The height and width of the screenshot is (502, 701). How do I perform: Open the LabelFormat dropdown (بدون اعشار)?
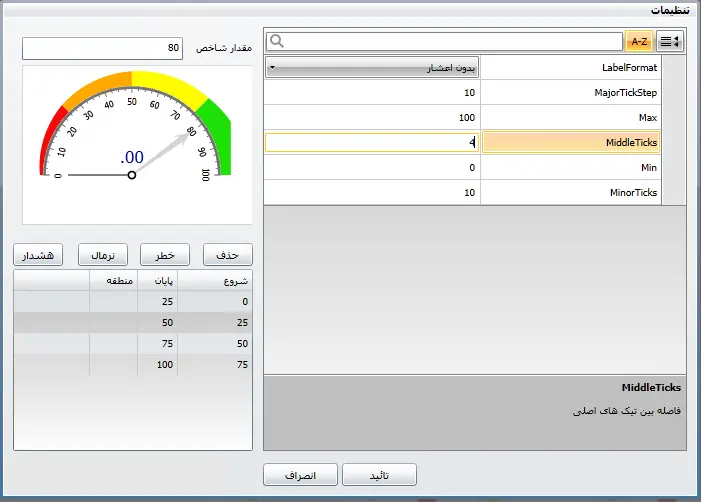coord(372,67)
